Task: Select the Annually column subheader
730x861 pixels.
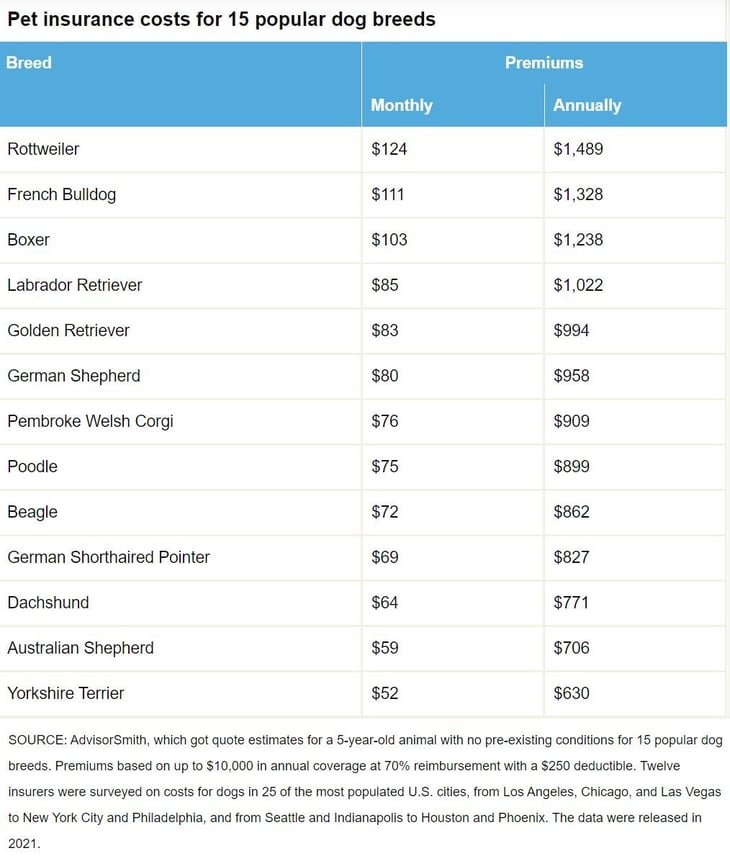Action: pos(587,105)
